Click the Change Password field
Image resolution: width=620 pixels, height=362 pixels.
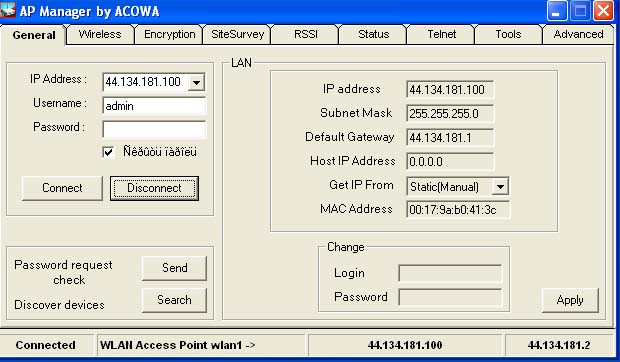point(450,298)
